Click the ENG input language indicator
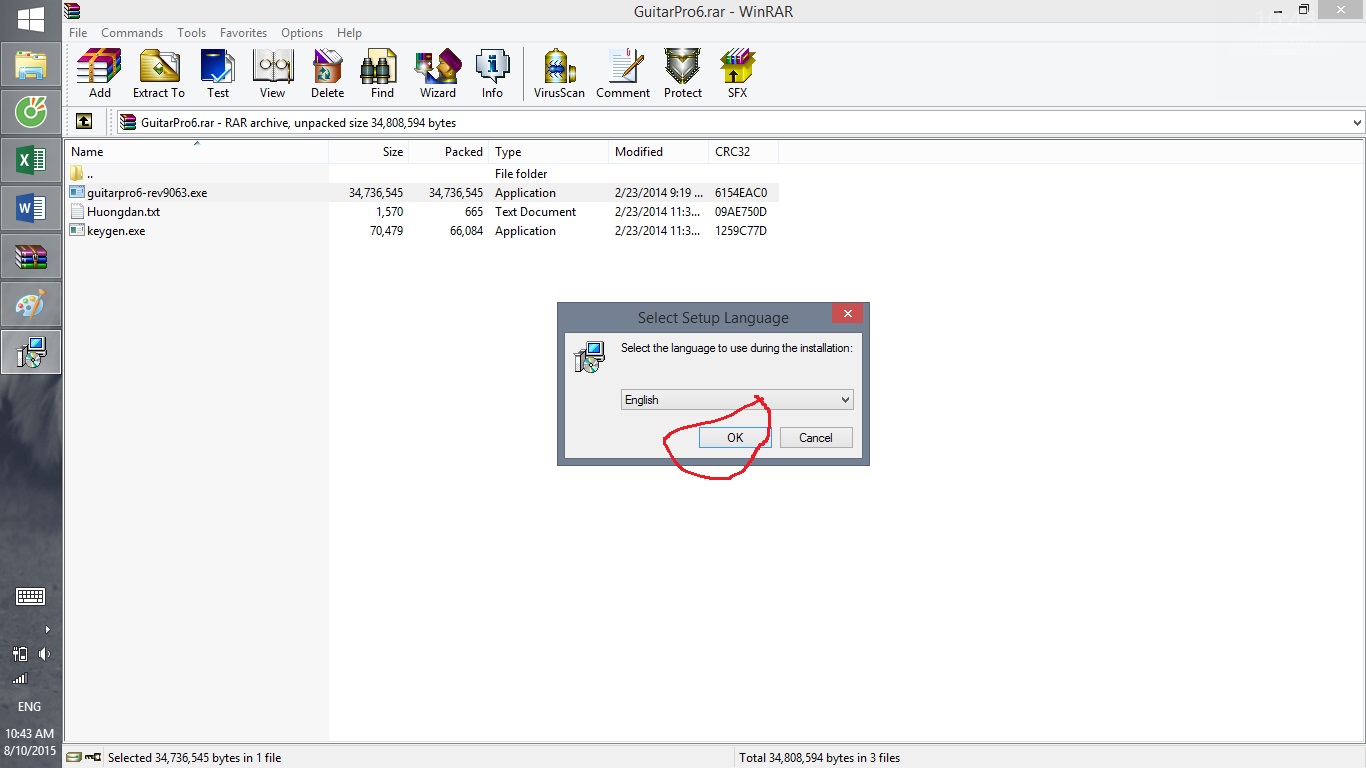Image resolution: width=1366 pixels, height=768 pixels. point(30,707)
